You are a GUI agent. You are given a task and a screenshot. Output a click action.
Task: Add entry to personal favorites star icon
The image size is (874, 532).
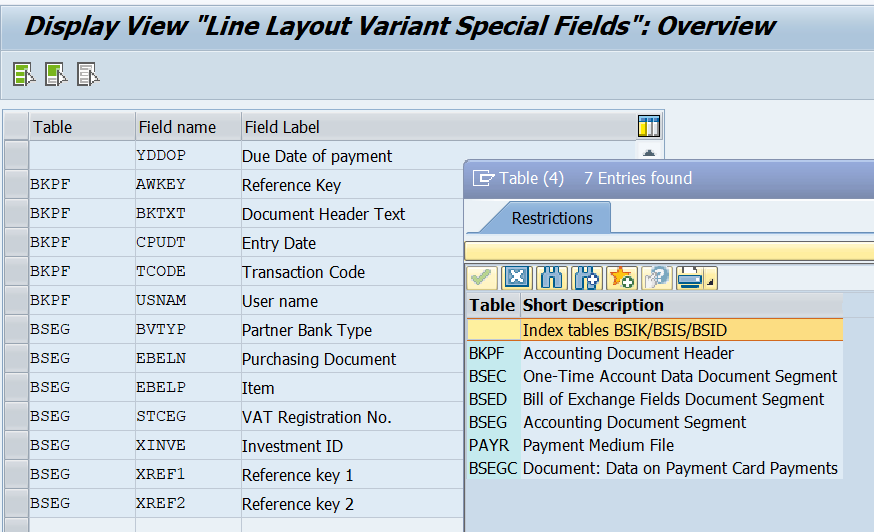621,277
